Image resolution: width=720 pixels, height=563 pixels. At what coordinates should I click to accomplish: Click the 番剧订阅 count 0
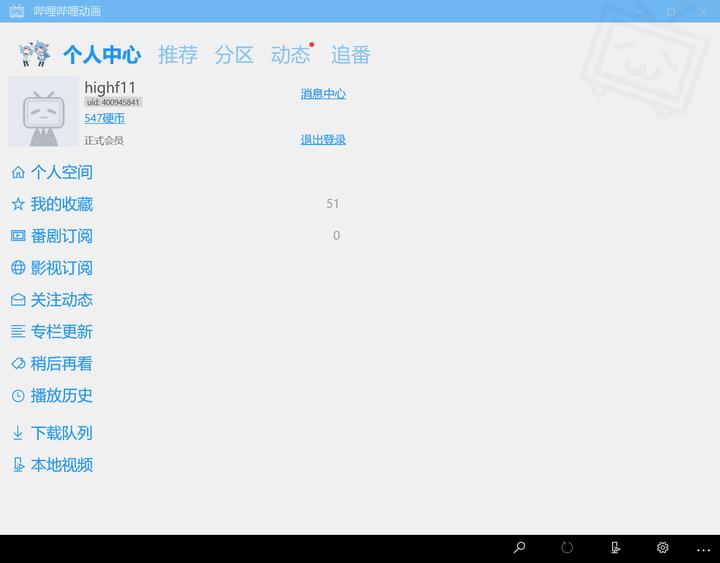coord(337,236)
